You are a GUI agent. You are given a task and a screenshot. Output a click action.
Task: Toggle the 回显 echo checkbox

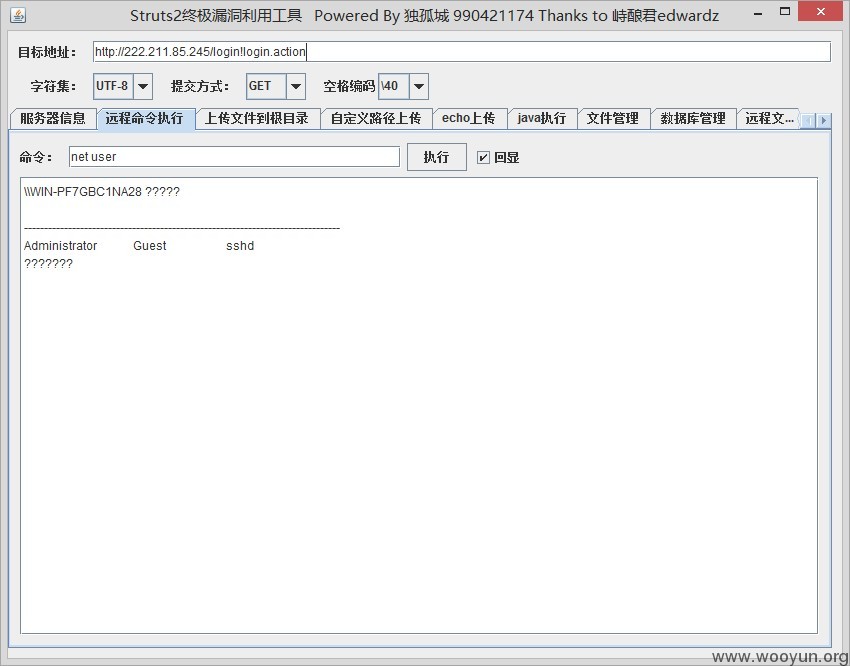point(483,158)
